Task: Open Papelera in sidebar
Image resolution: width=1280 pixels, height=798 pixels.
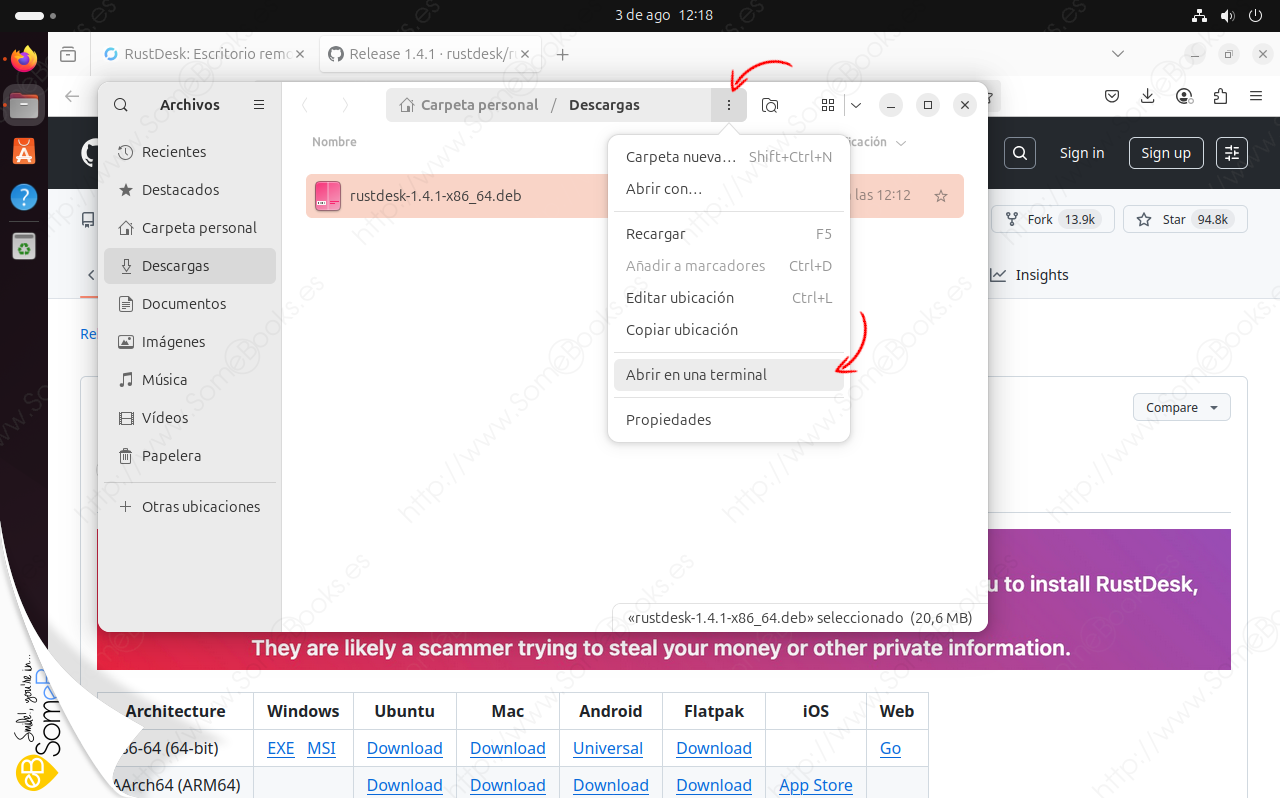Action: pyautogui.click(x=190, y=456)
